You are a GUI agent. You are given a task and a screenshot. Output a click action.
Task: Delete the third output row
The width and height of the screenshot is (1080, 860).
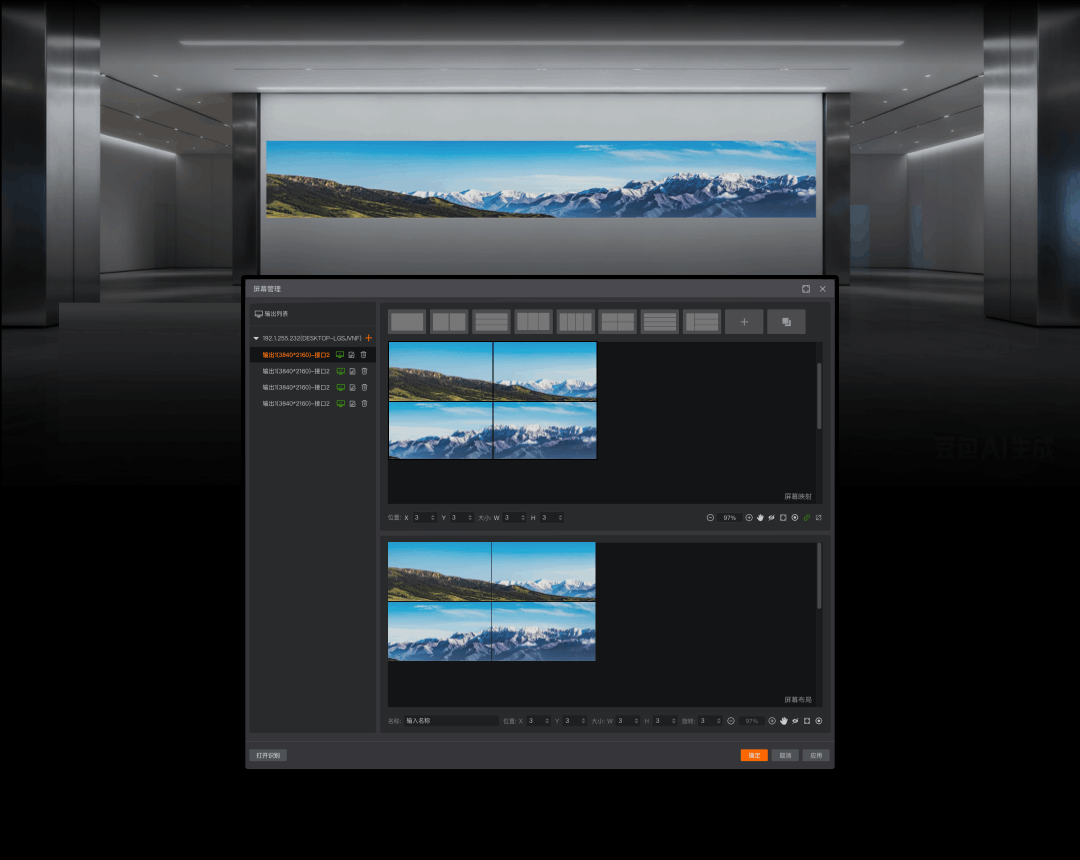coord(364,388)
